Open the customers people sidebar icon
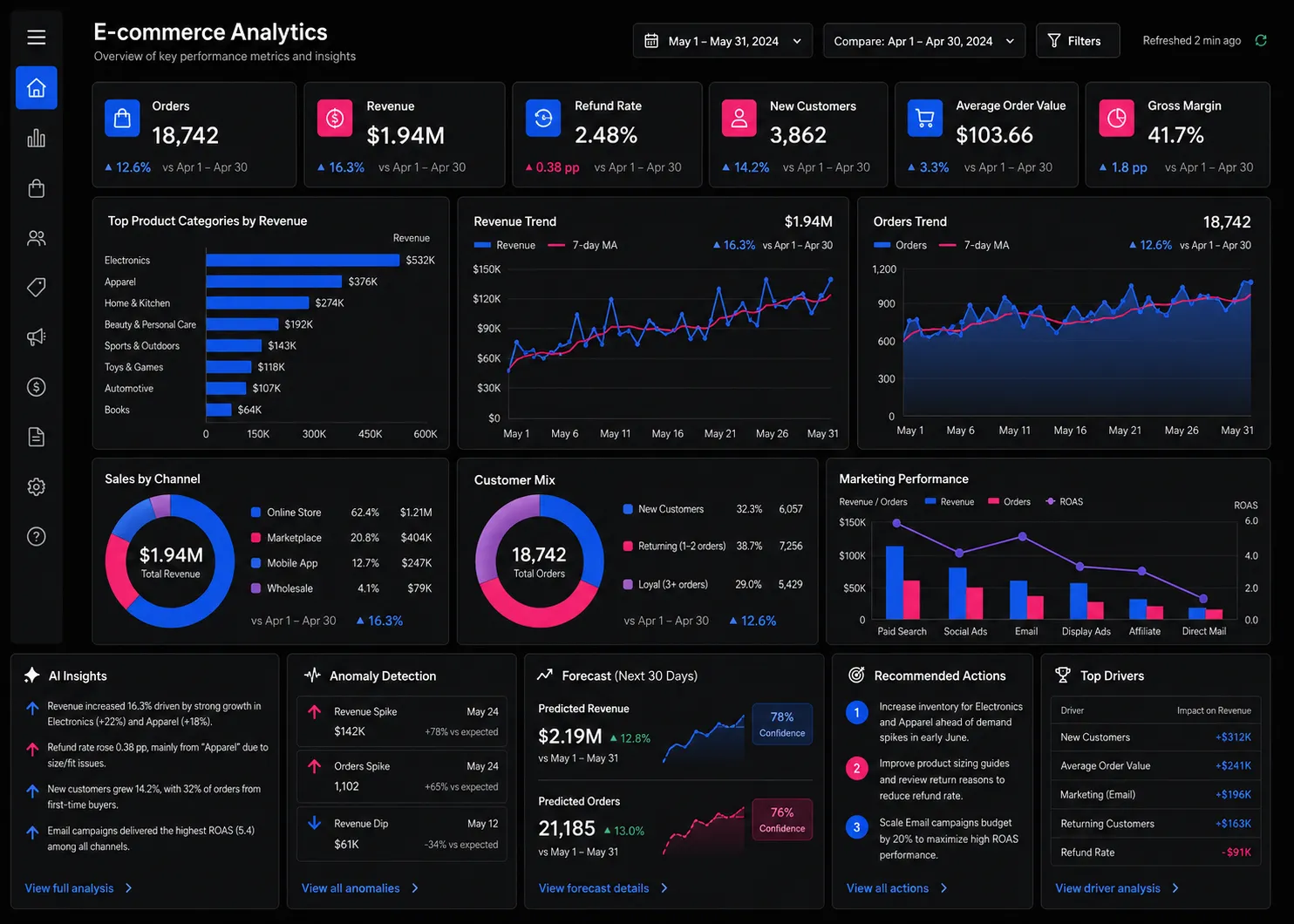This screenshot has width=1294, height=924. [37, 238]
